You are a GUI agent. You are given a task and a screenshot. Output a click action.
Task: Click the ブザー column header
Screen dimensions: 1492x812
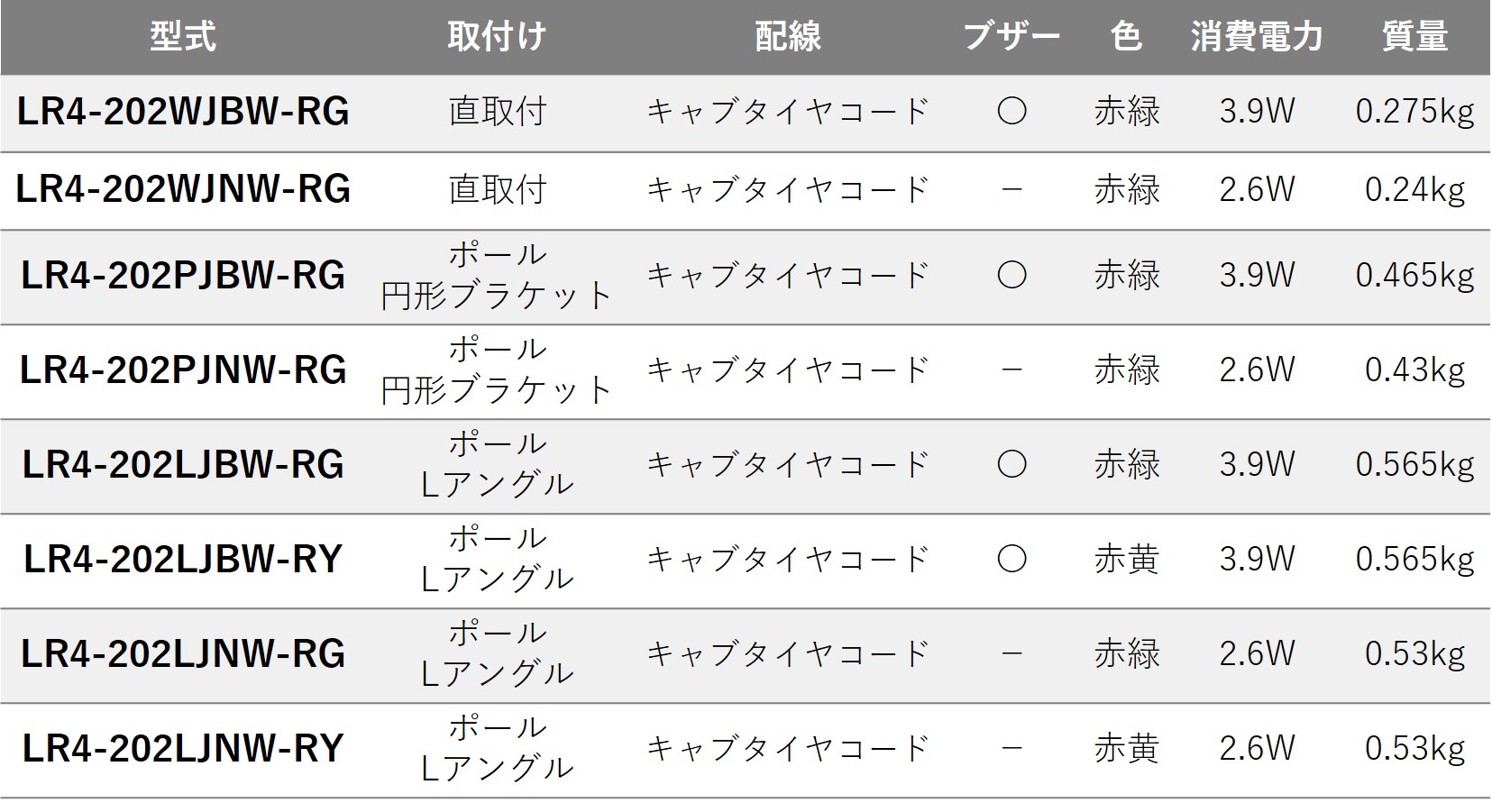pyautogui.click(x=1011, y=37)
